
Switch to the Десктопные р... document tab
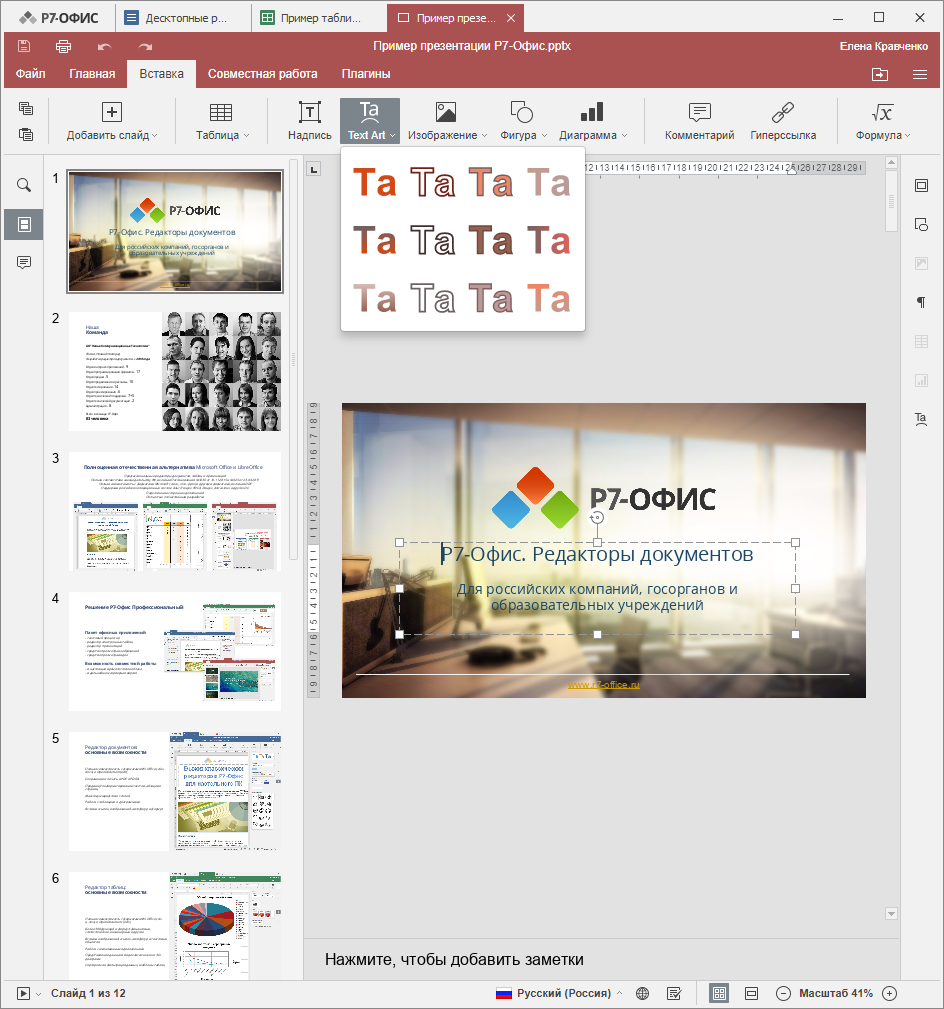183,18
